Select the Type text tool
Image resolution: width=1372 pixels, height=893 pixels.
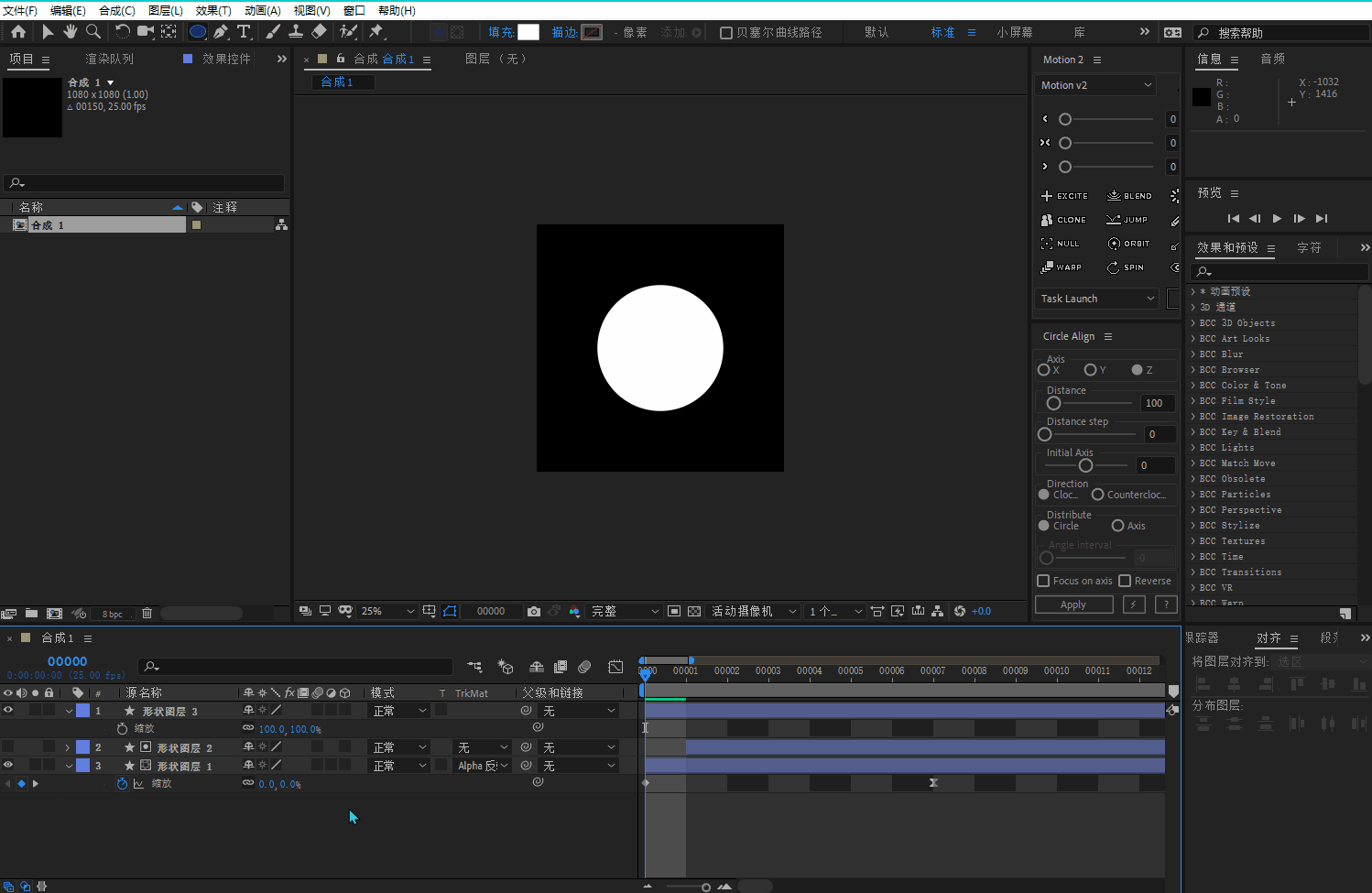244,32
